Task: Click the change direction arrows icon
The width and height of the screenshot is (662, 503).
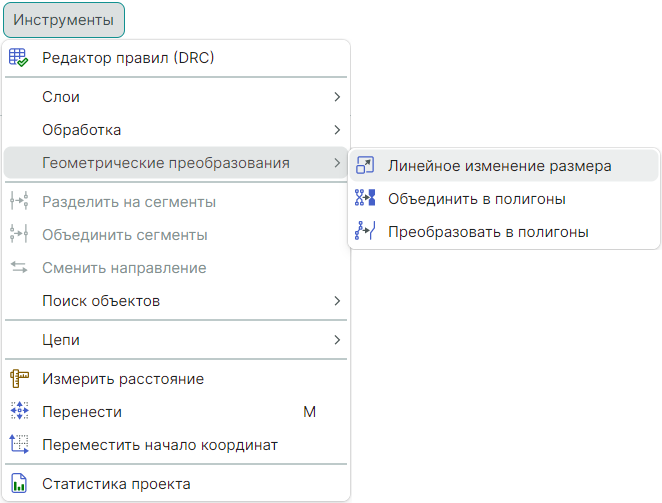Action: click(19, 268)
